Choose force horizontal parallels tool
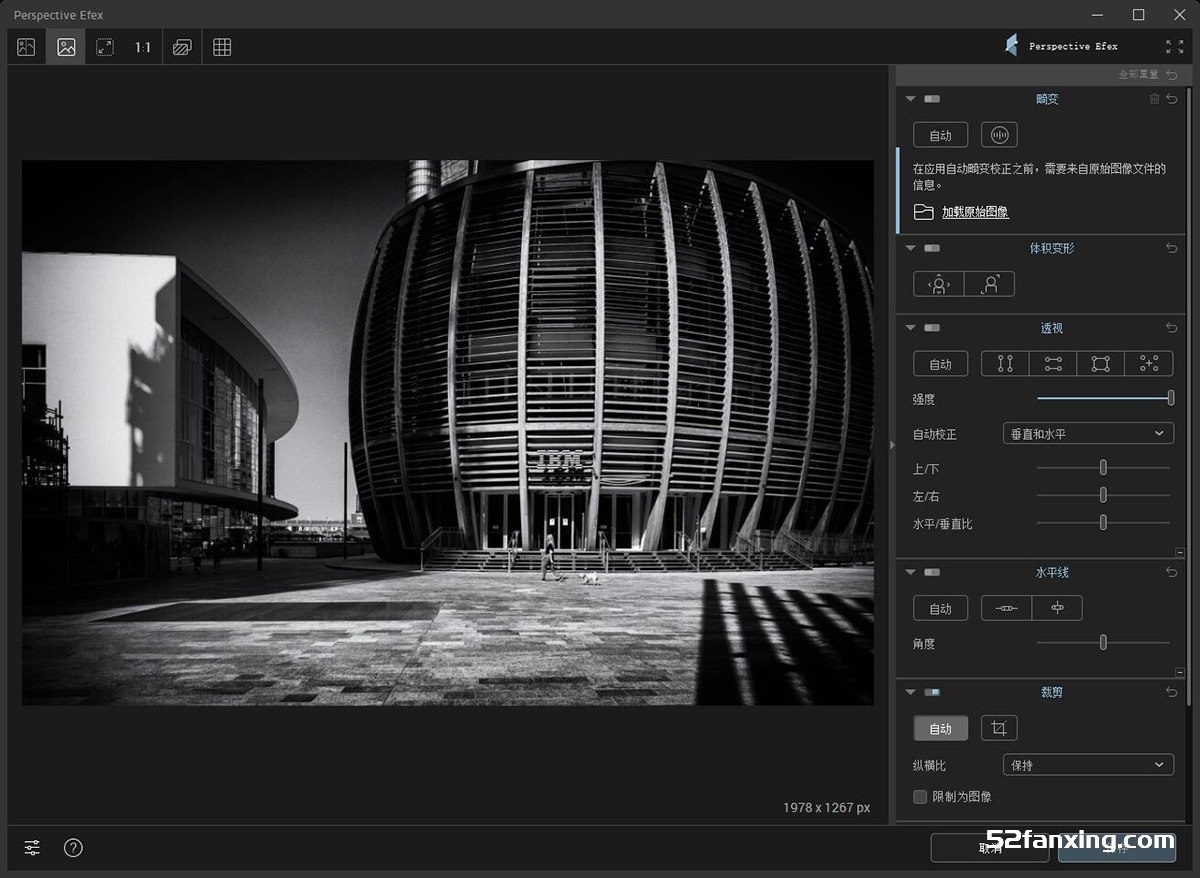Screen dimensions: 1200x878 point(1053,364)
